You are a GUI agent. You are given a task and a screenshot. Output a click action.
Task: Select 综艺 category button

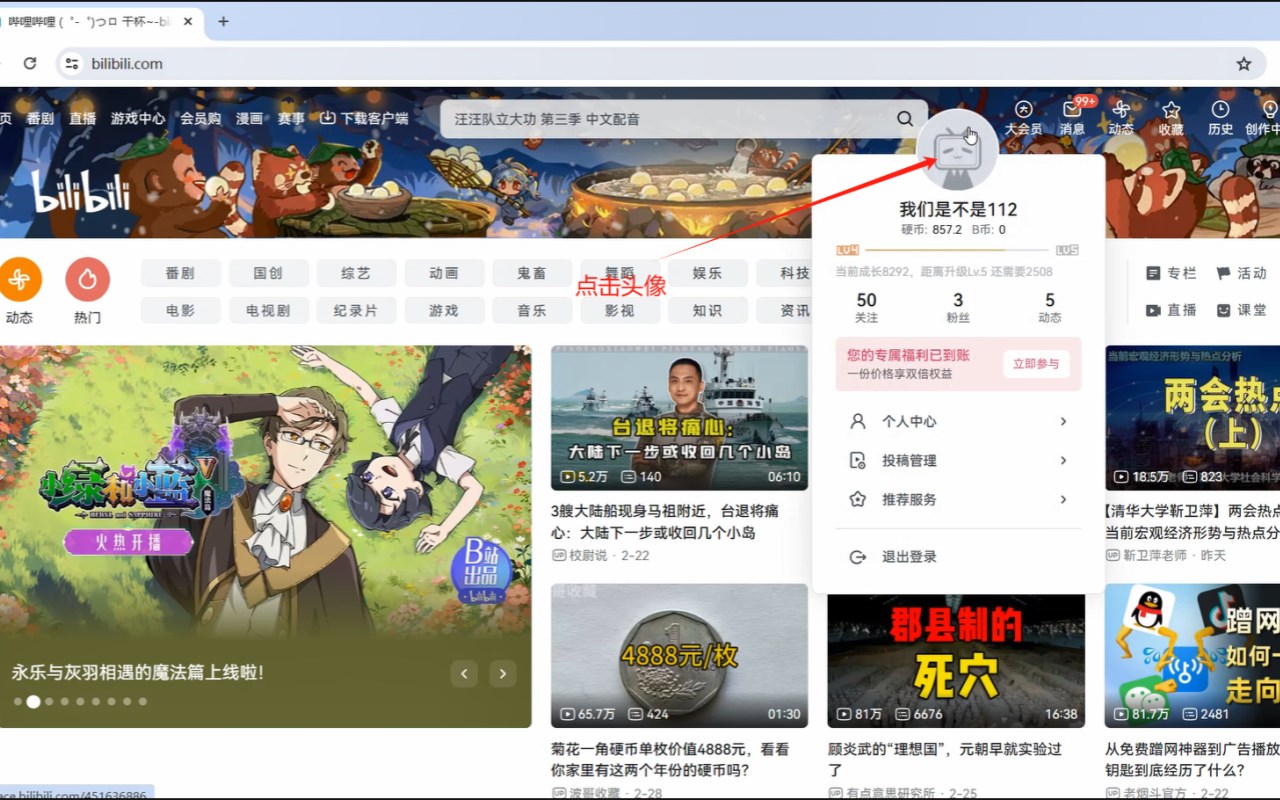pos(356,273)
